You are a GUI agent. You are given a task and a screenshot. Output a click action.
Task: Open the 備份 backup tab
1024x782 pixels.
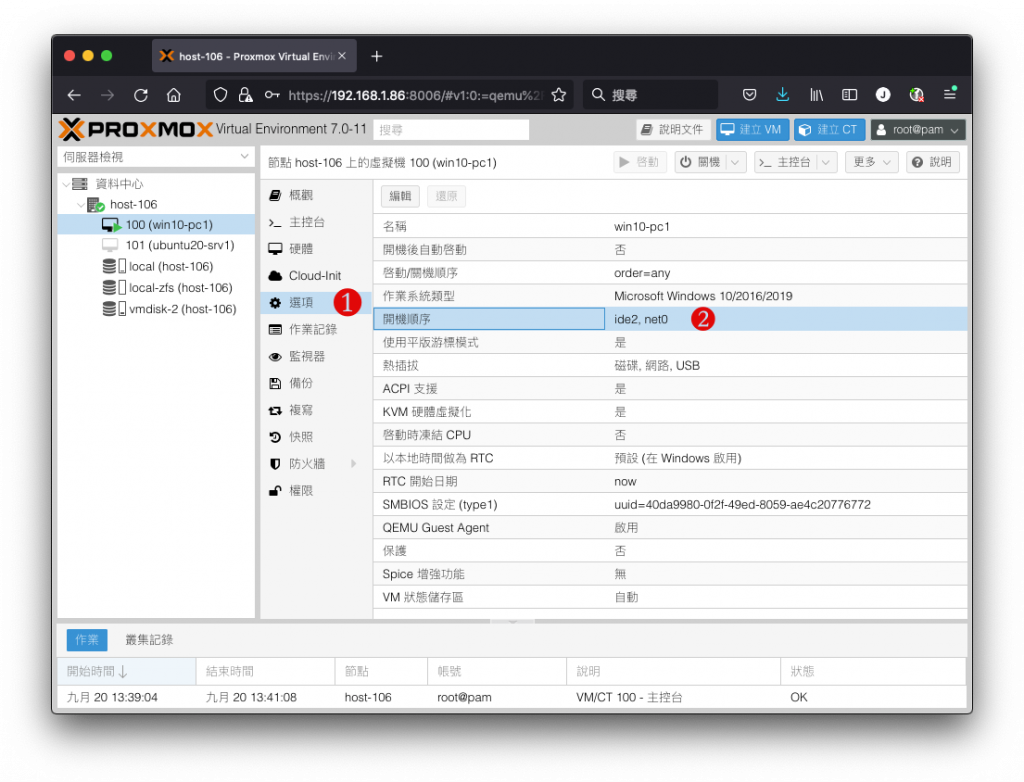pos(316,383)
